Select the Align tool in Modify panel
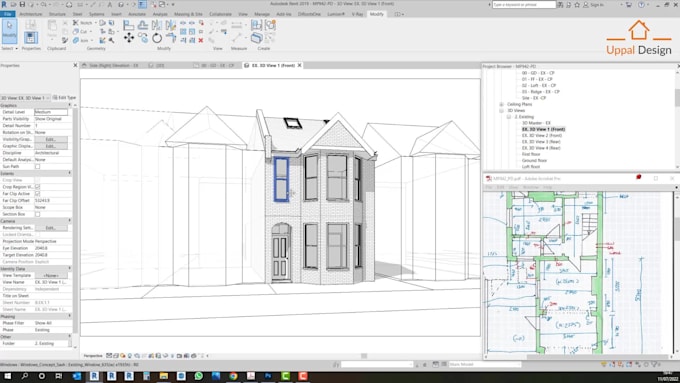The width and height of the screenshot is (680, 383). click(x=128, y=25)
